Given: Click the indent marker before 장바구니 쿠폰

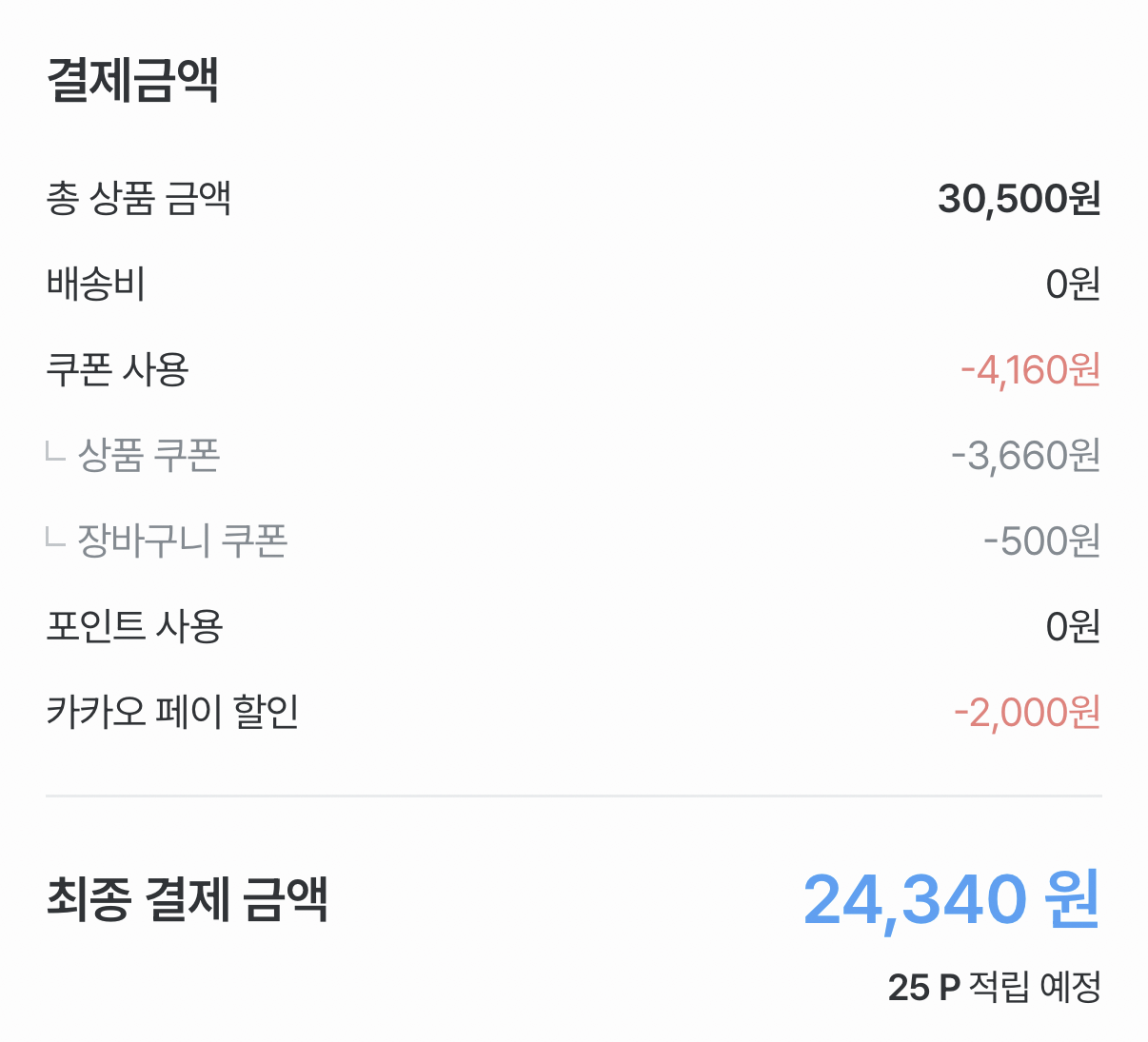Looking at the screenshot, I should (55, 538).
